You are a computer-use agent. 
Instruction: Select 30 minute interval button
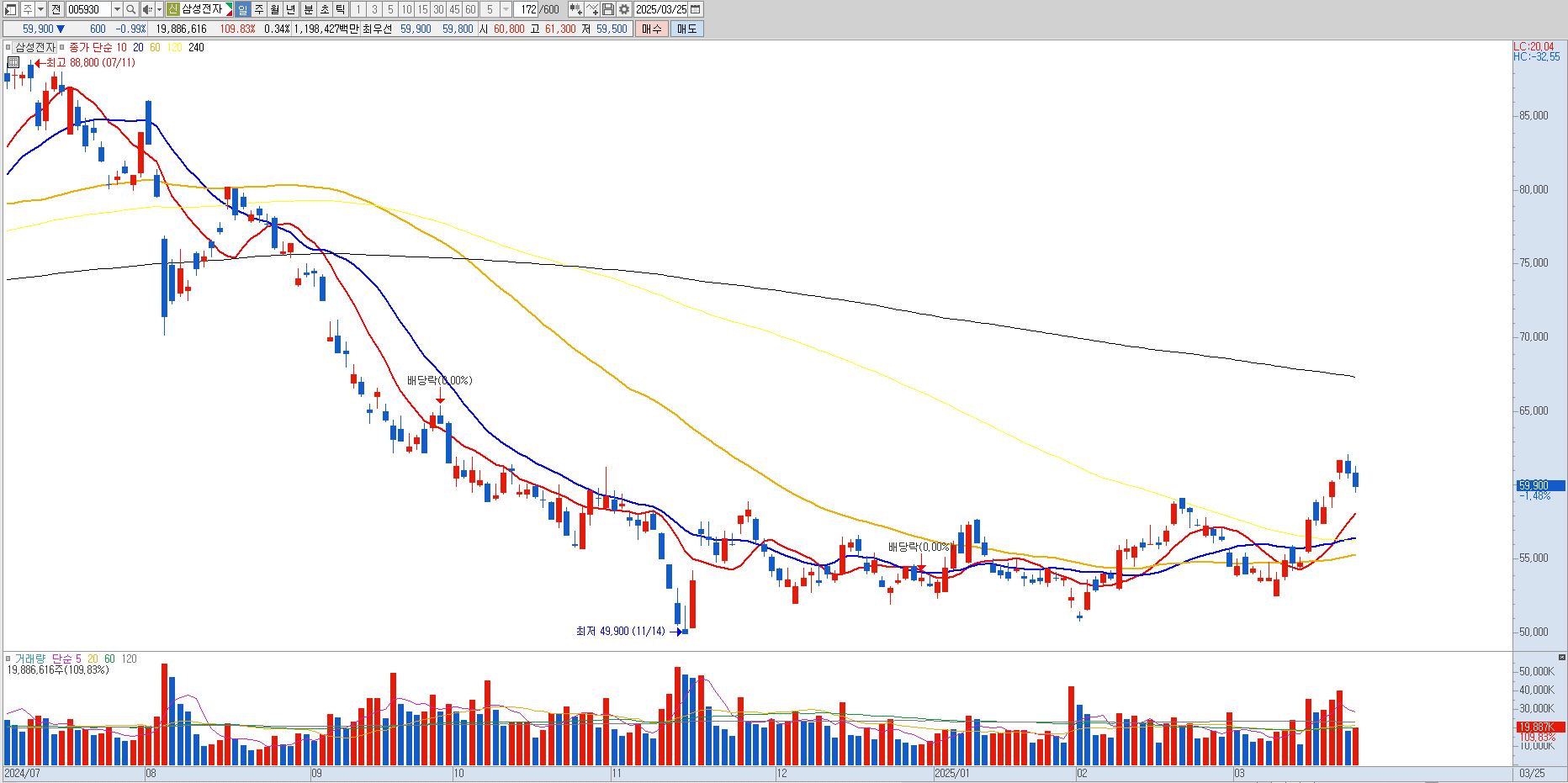coord(438,9)
